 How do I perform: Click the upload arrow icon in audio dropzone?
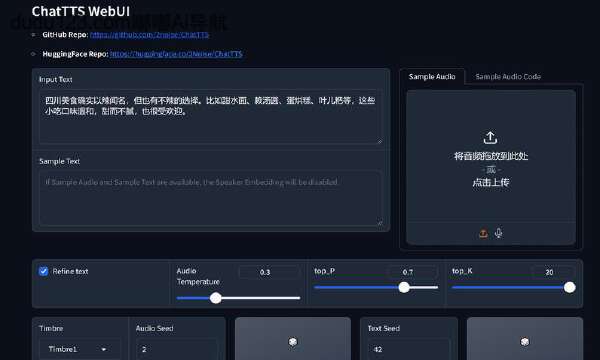(x=490, y=138)
